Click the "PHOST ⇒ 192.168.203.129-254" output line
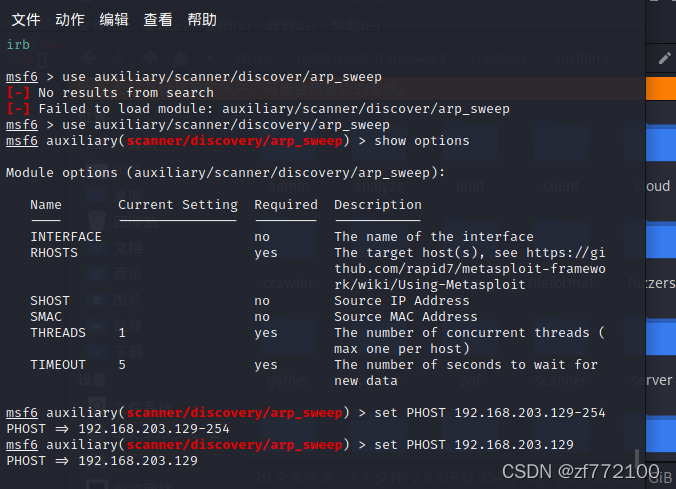The height and width of the screenshot is (489, 676). pos(118,429)
